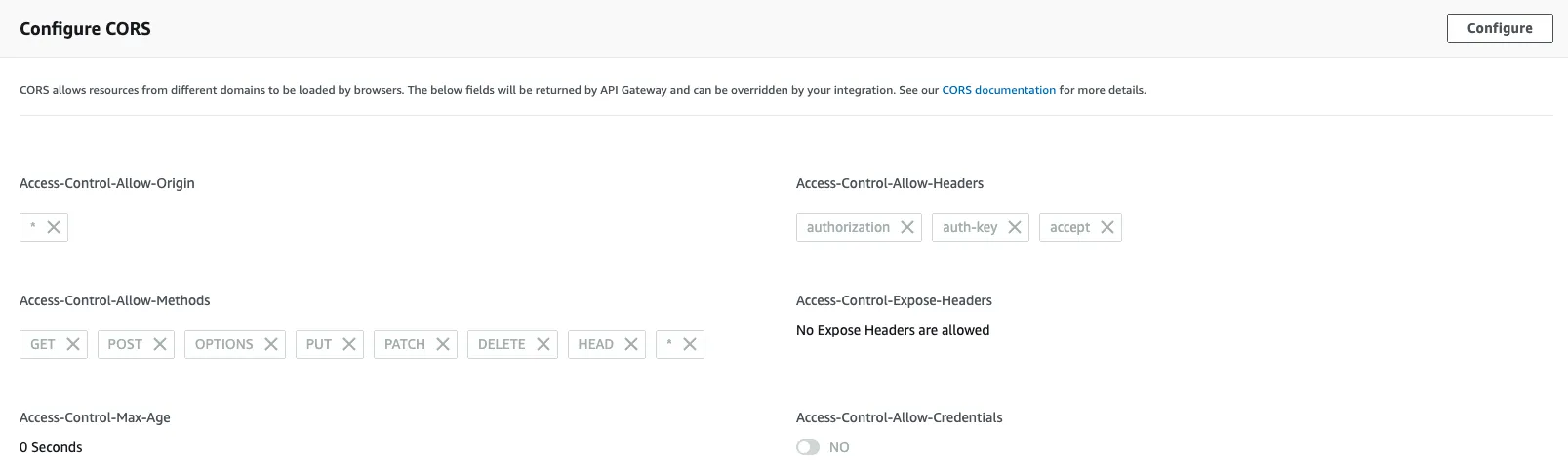
Task: Remove the wildcard origin tag
Action: tap(54, 227)
